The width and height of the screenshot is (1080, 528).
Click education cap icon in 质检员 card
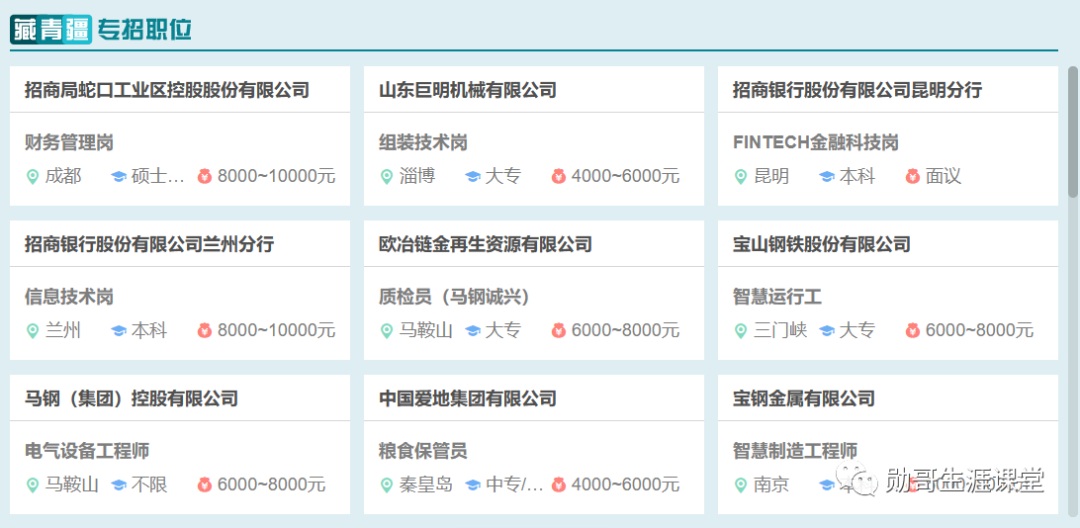[x=472, y=331]
